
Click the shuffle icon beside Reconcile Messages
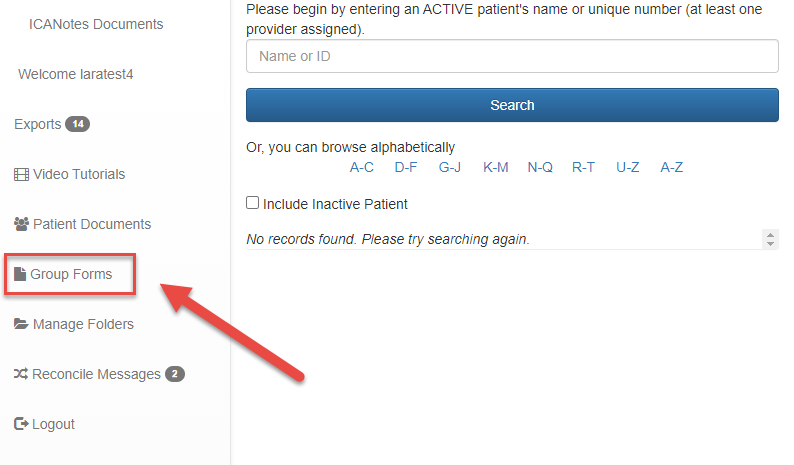click(x=21, y=374)
